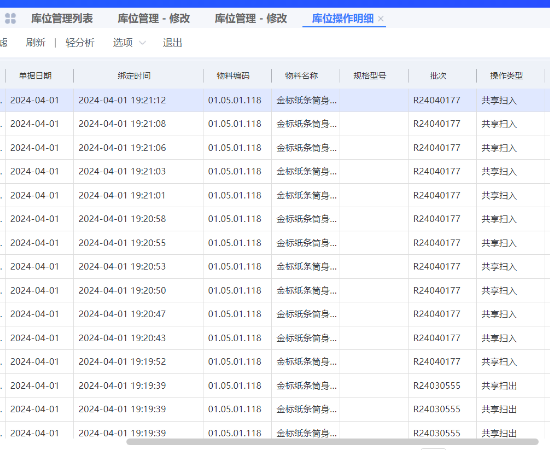The height and width of the screenshot is (450, 550).
Task: Click batch R24040177 in the 19:21:12 row
Action: tap(437, 100)
